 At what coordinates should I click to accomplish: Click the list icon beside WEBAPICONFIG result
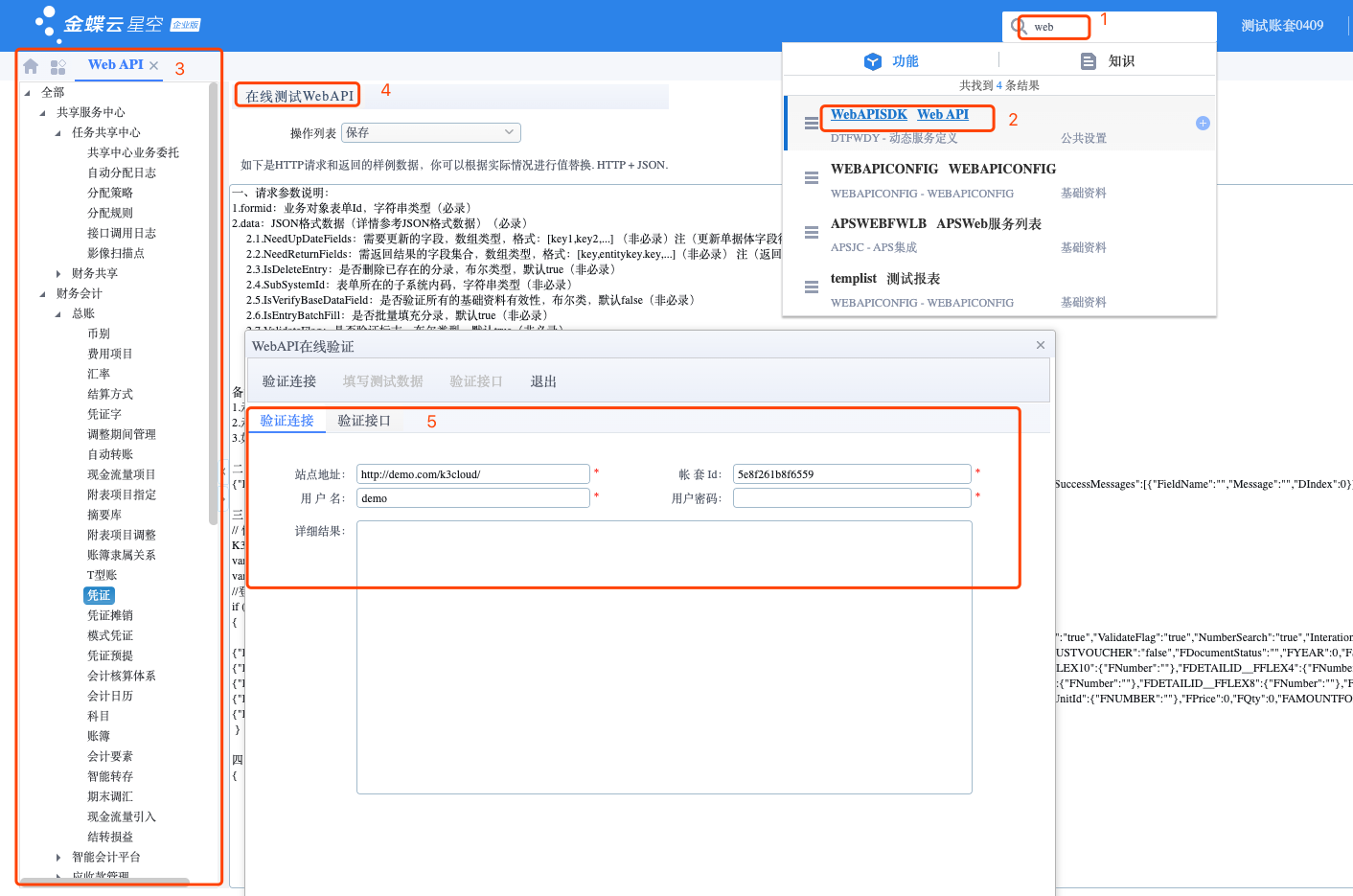(x=812, y=178)
